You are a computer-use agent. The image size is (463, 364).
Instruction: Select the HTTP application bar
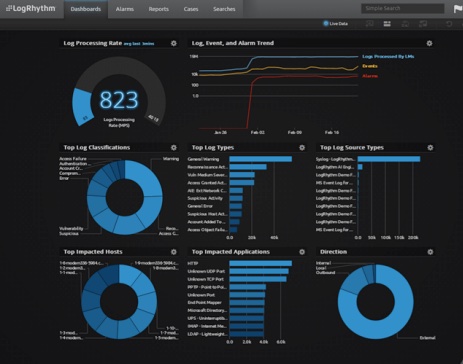pos(261,263)
